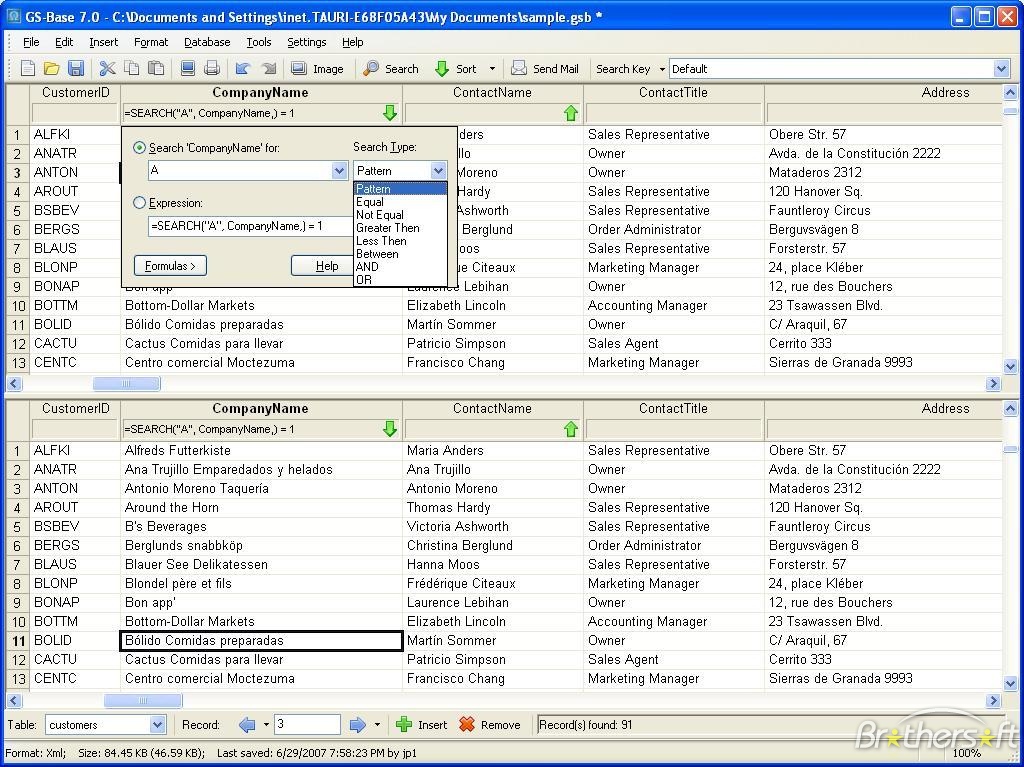Click the Formulas > button
This screenshot has width=1024, height=767.
[170, 266]
